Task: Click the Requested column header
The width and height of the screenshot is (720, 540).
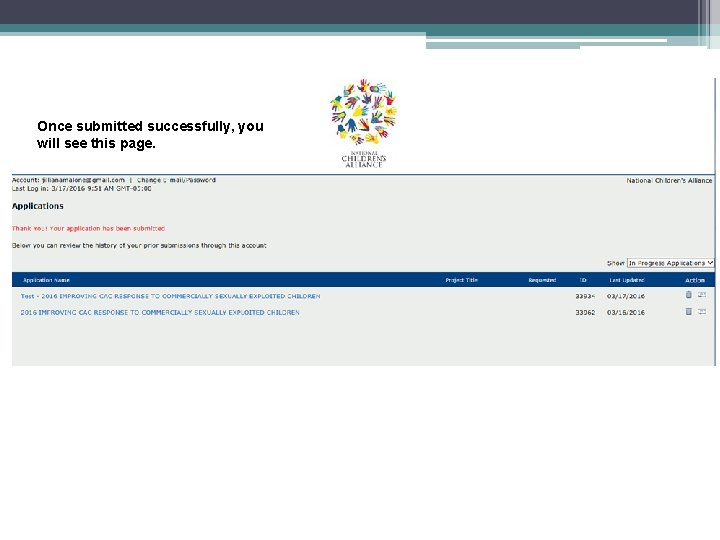Action: coord(542,280)
